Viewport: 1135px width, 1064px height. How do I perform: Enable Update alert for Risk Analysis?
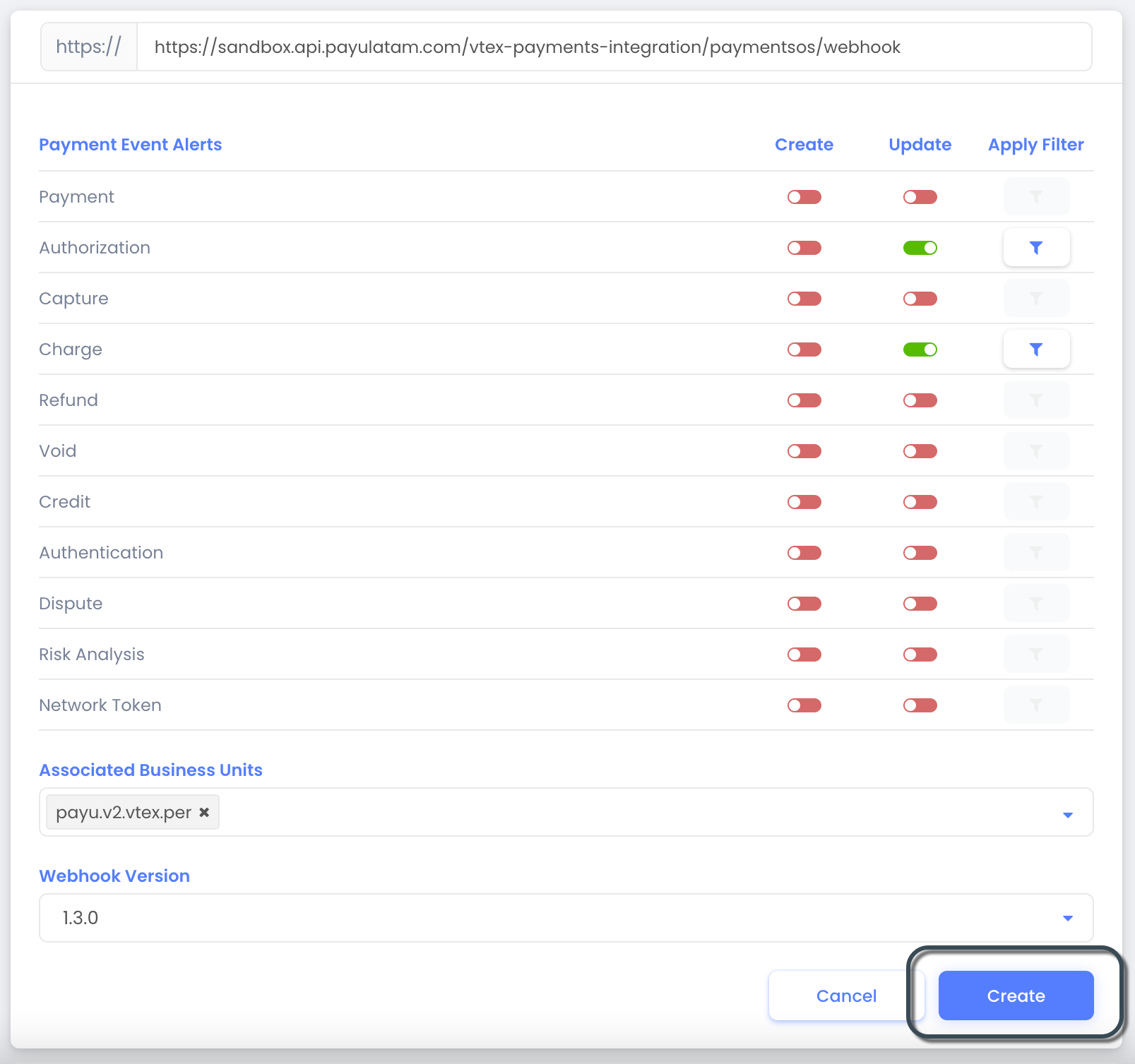[x=920, y=654]
